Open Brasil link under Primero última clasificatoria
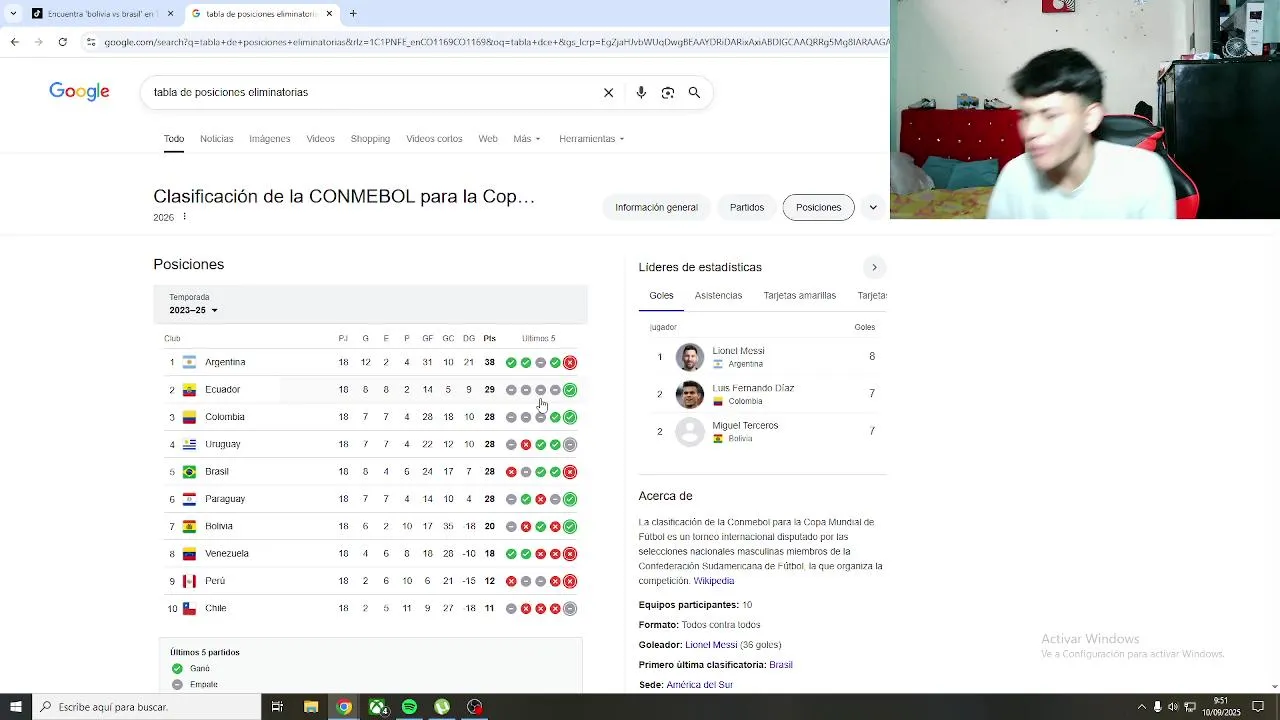1280x720 pixels. (781, 665)
